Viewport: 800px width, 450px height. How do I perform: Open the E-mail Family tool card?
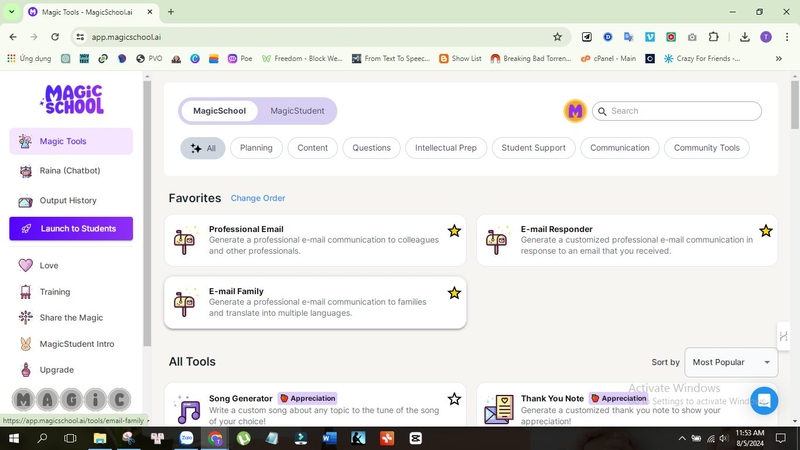pyautogui.click(x=315, y=303)
